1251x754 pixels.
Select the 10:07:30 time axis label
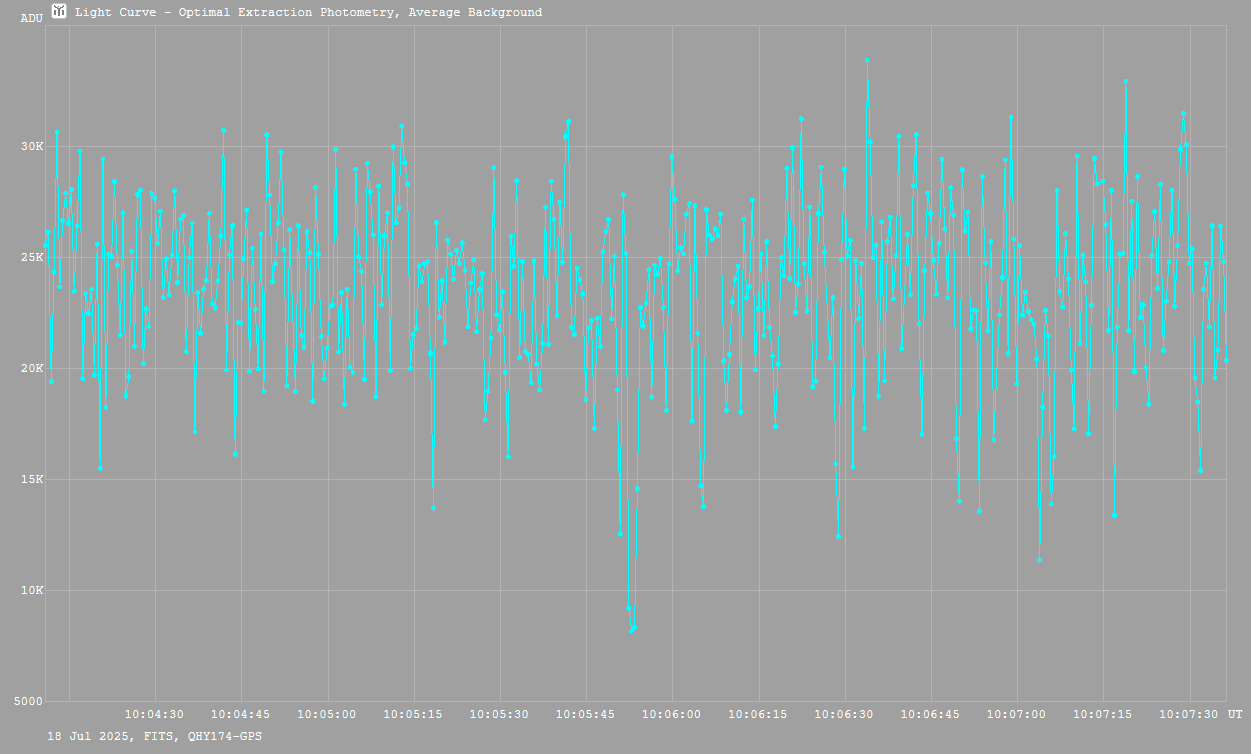[x=1190, y=715]
